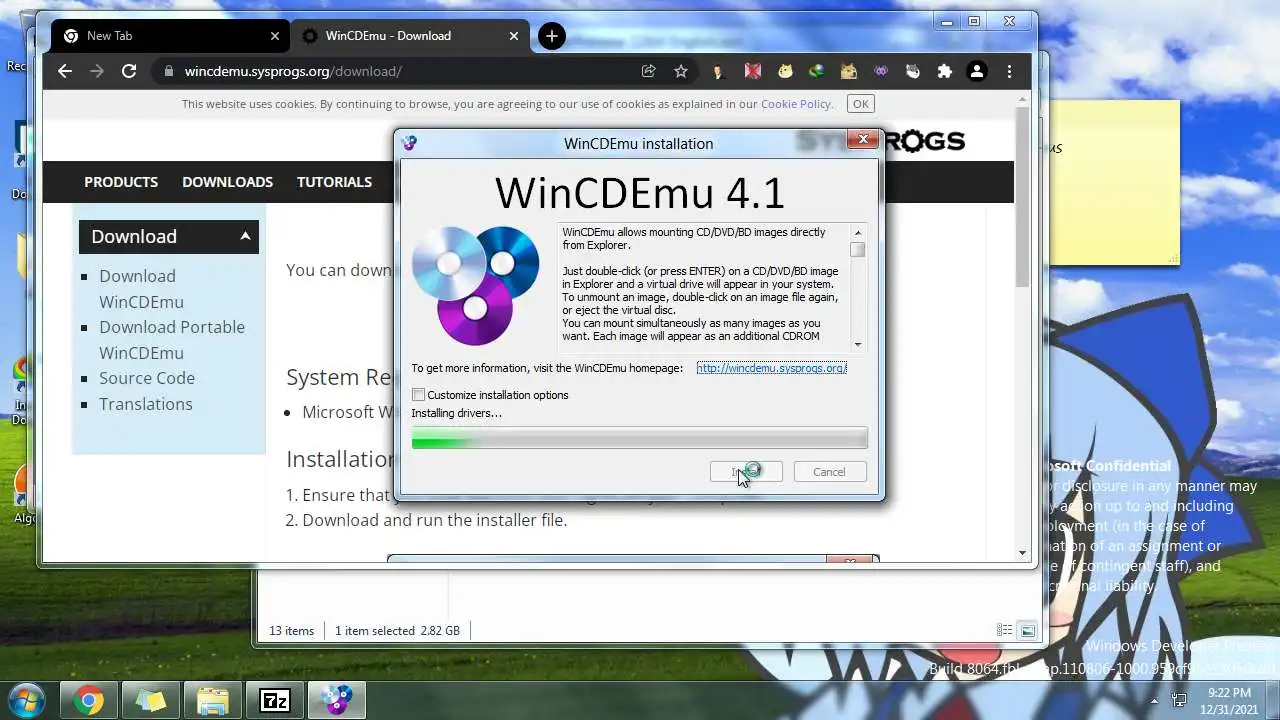
Task: Click the site lock icon in address bar
Action: coord(168,71)
